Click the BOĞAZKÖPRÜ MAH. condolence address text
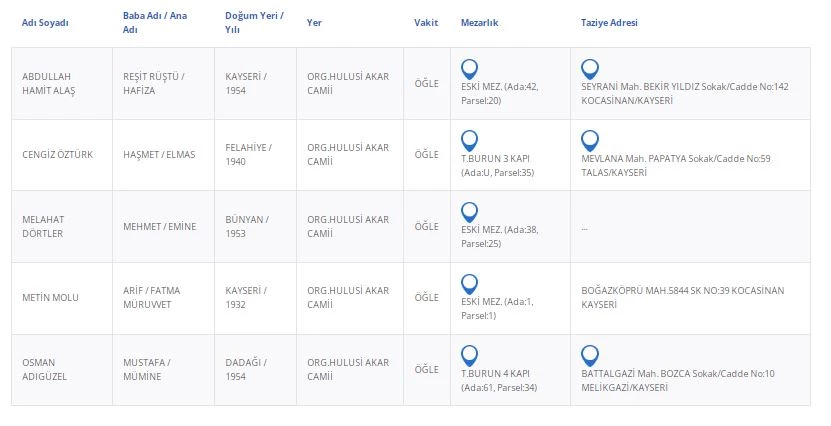The width and height of the screenshot is (831, 426). [683, 297]
